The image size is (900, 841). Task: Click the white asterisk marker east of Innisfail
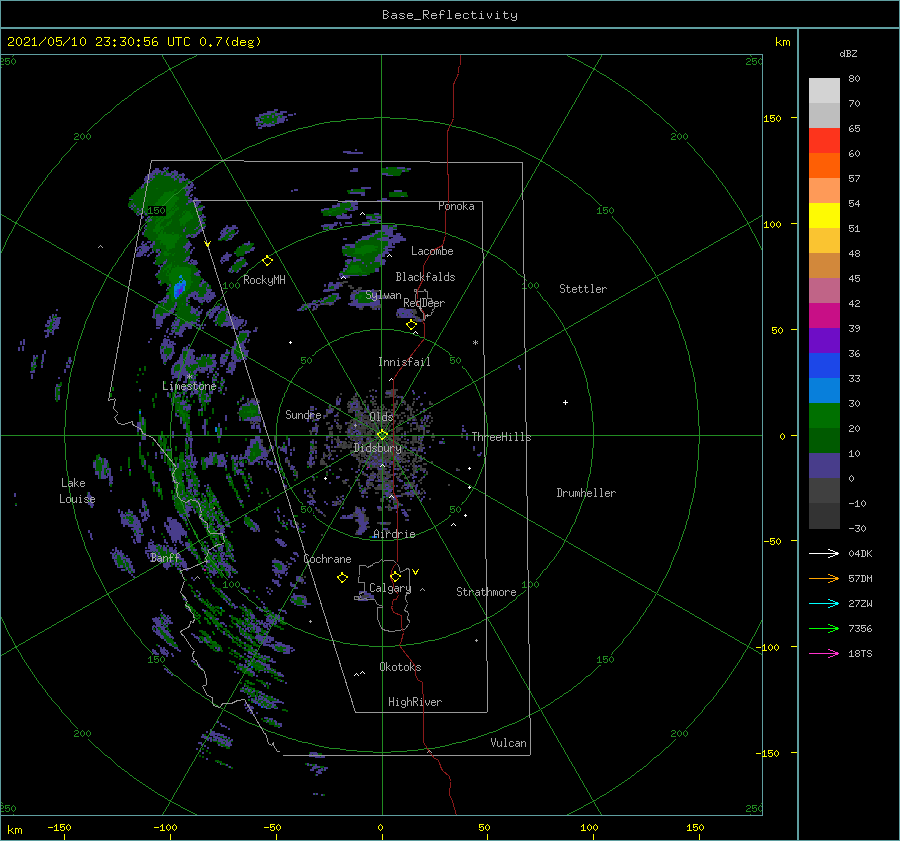pyautogui.click(x=475, y=343)
